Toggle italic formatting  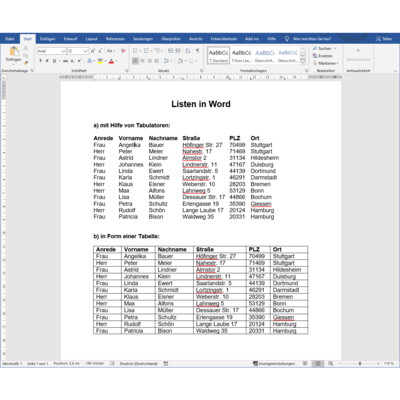pos(47,61)
